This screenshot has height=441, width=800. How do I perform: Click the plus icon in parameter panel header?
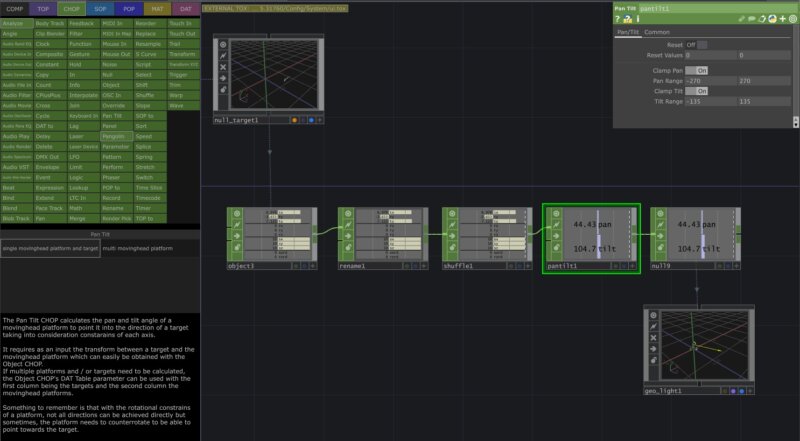(783, 19)
